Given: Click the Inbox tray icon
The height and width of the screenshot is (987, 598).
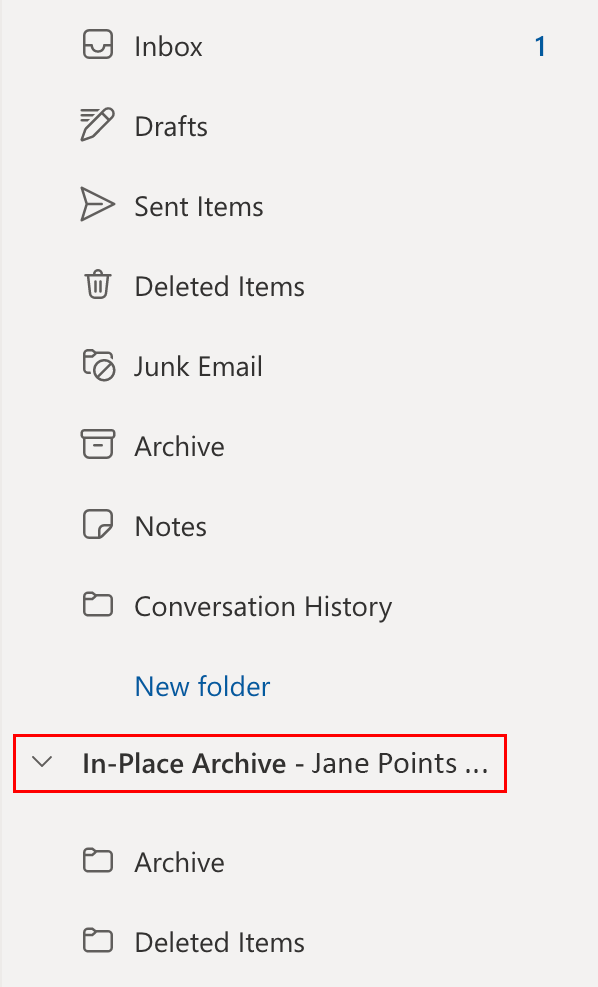Looking at the screenshot, I should (98, 46).
